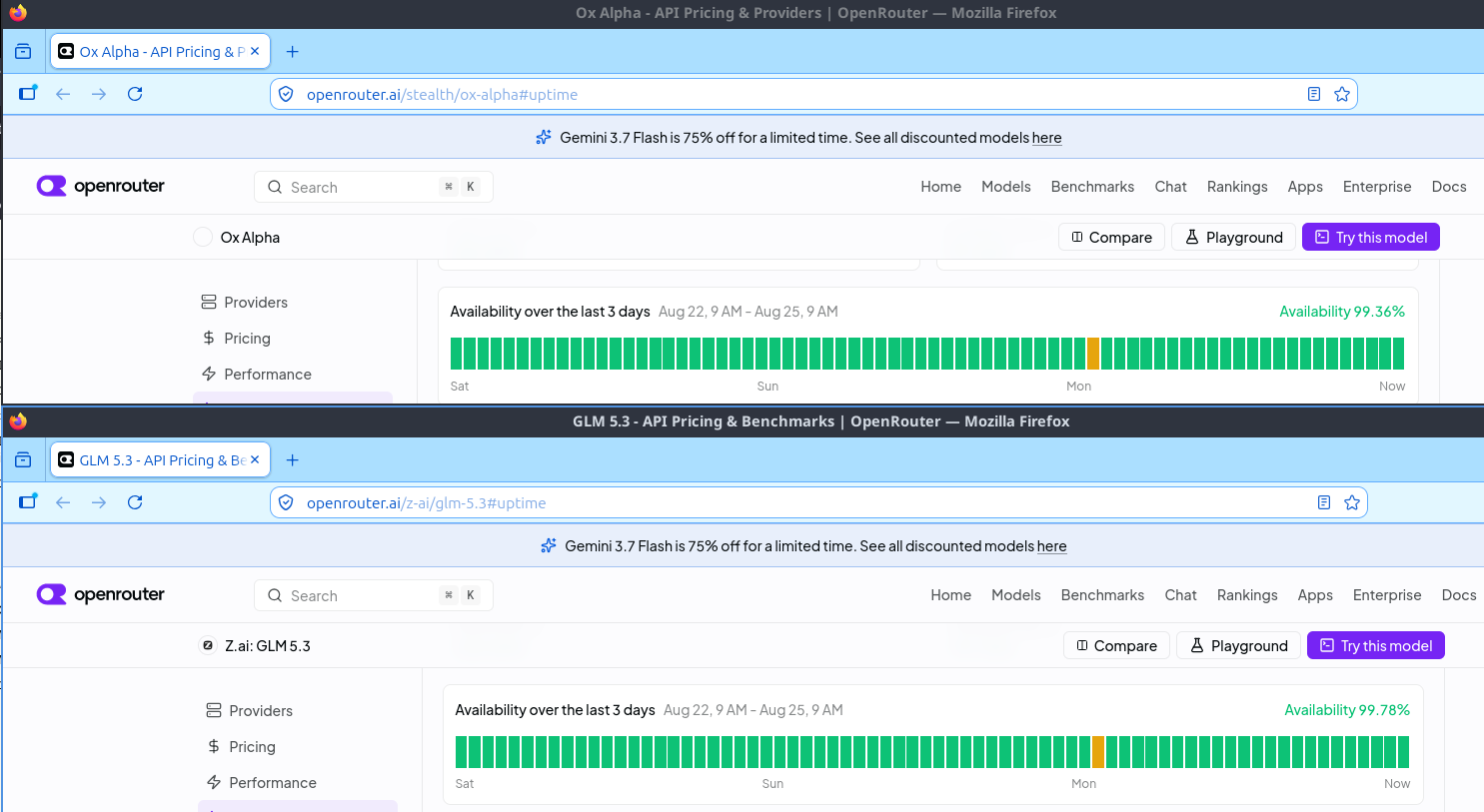Bookmark the Ox Alpha page with the star

pos(1342,94)
